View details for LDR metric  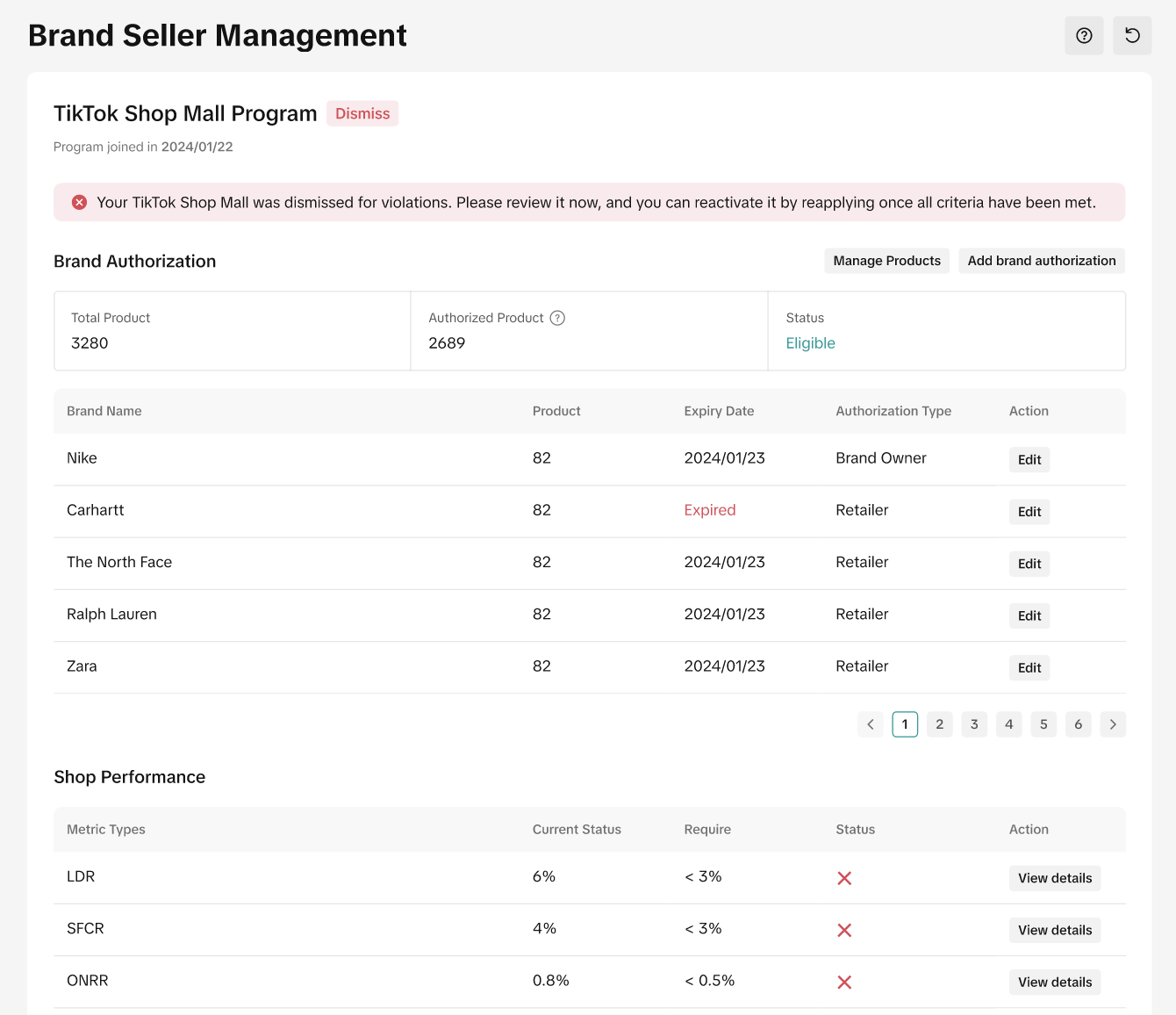coord(1054,878)
